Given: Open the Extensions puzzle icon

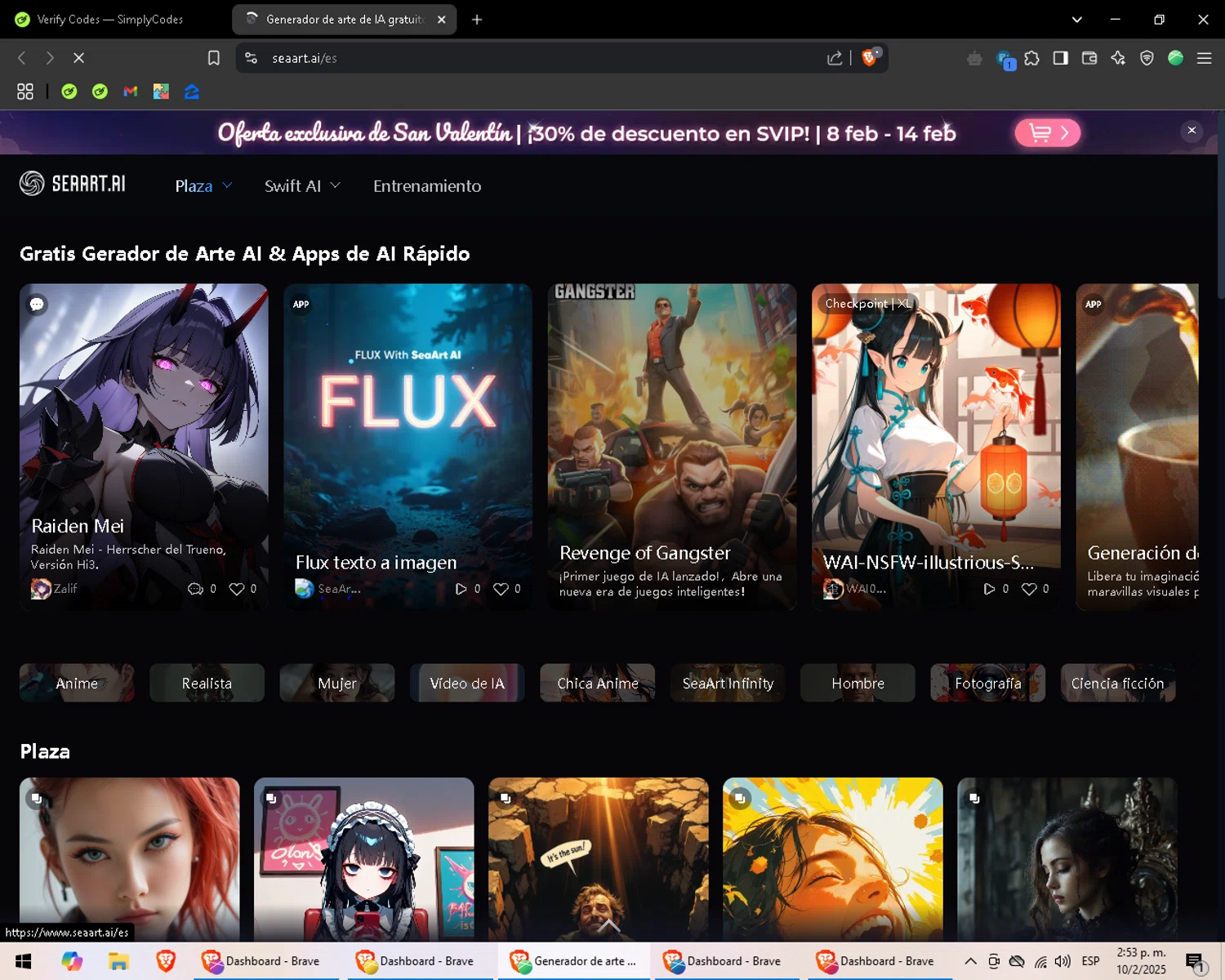Looking at the screenshot, I should coord(1032,58).
